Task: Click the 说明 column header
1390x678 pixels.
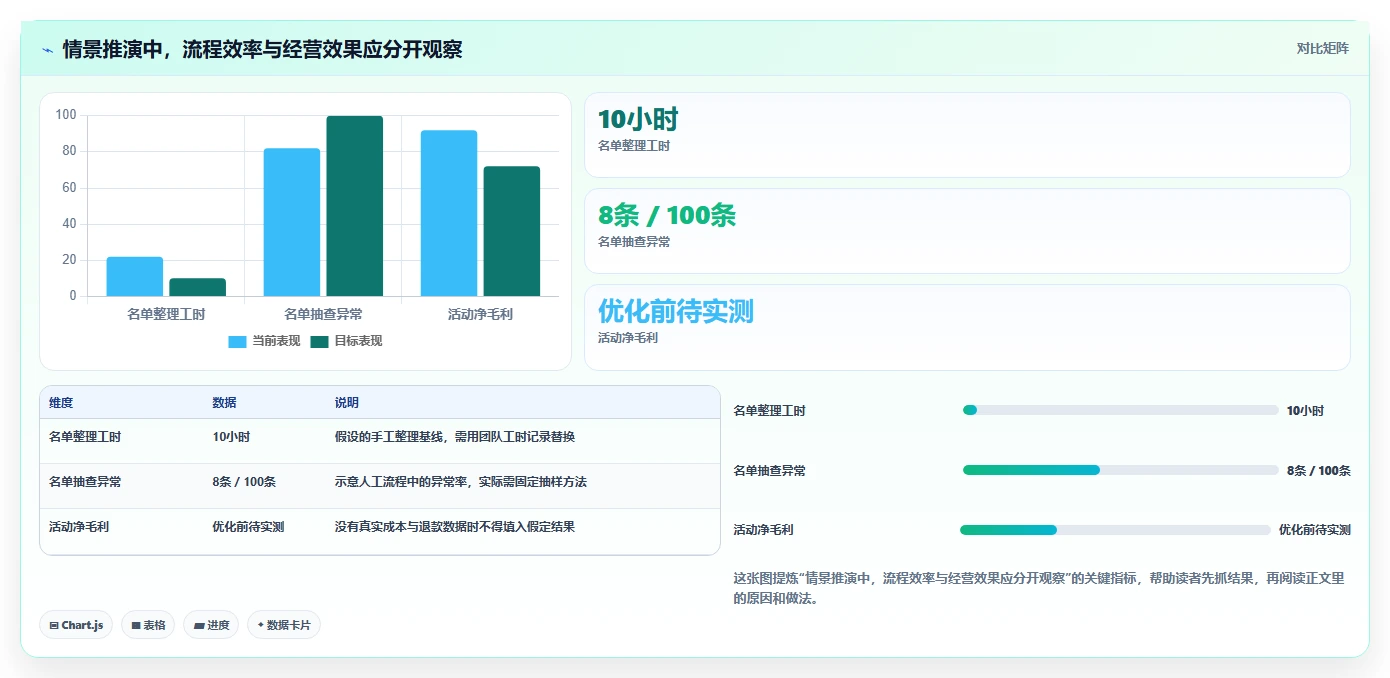Action: (x=346, y=403)
